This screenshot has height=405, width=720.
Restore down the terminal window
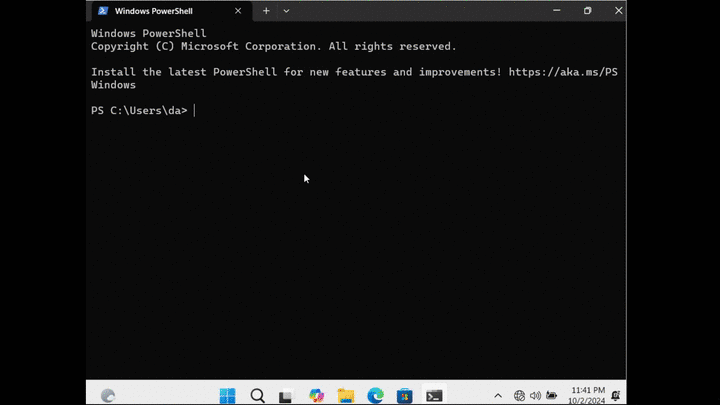pos(587,11)
